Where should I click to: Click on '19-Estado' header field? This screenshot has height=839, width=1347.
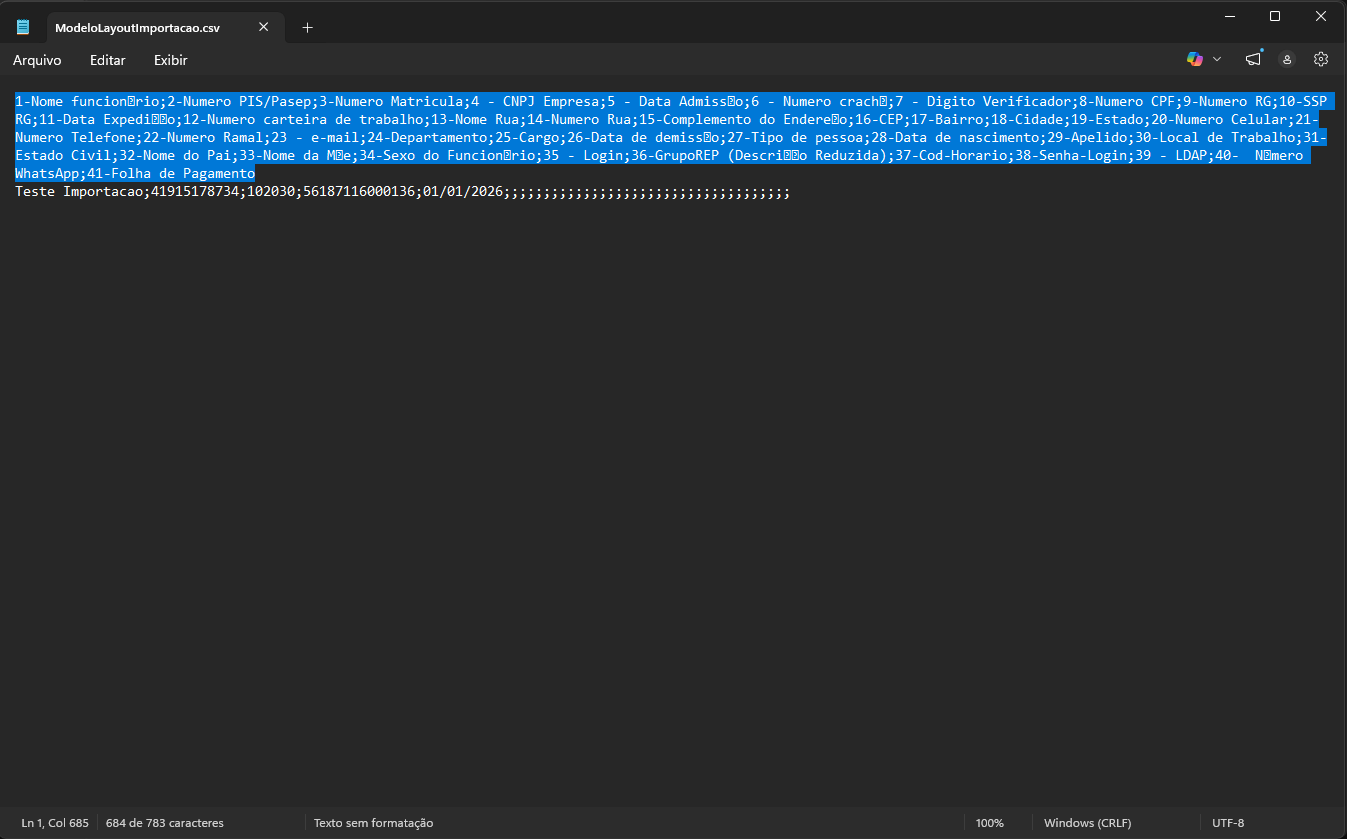(x=1107, y=119)
